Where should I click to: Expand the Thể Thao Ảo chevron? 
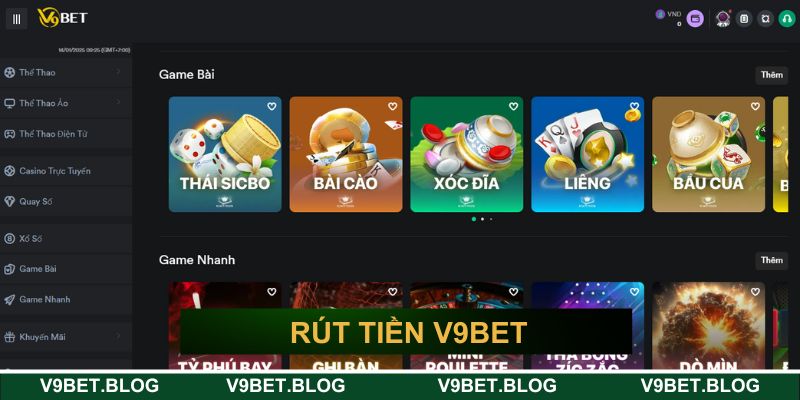pyautogui.click(x=118, y=103)
